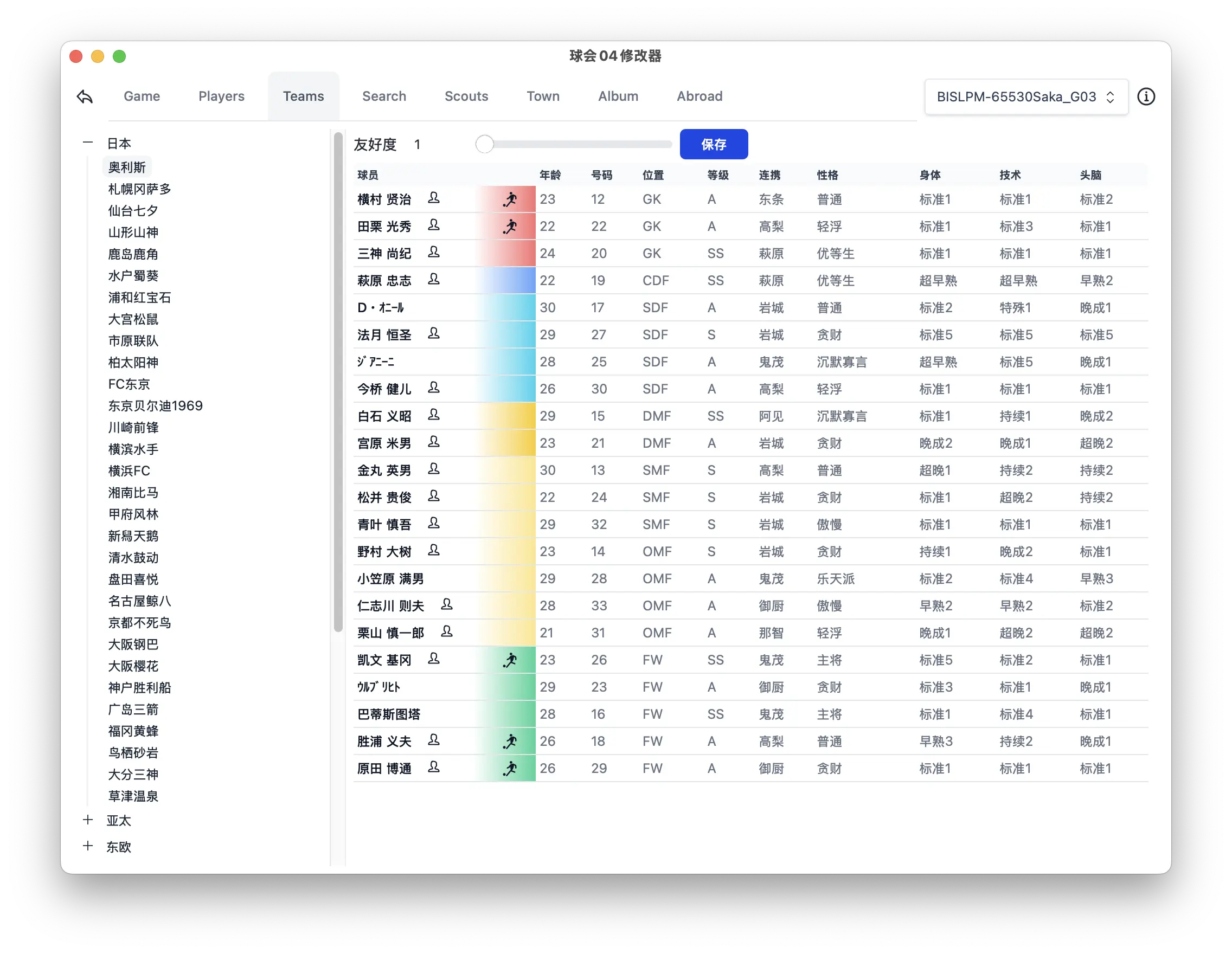
Task: Switch to the Scouts tab
Action: [466, 96]
